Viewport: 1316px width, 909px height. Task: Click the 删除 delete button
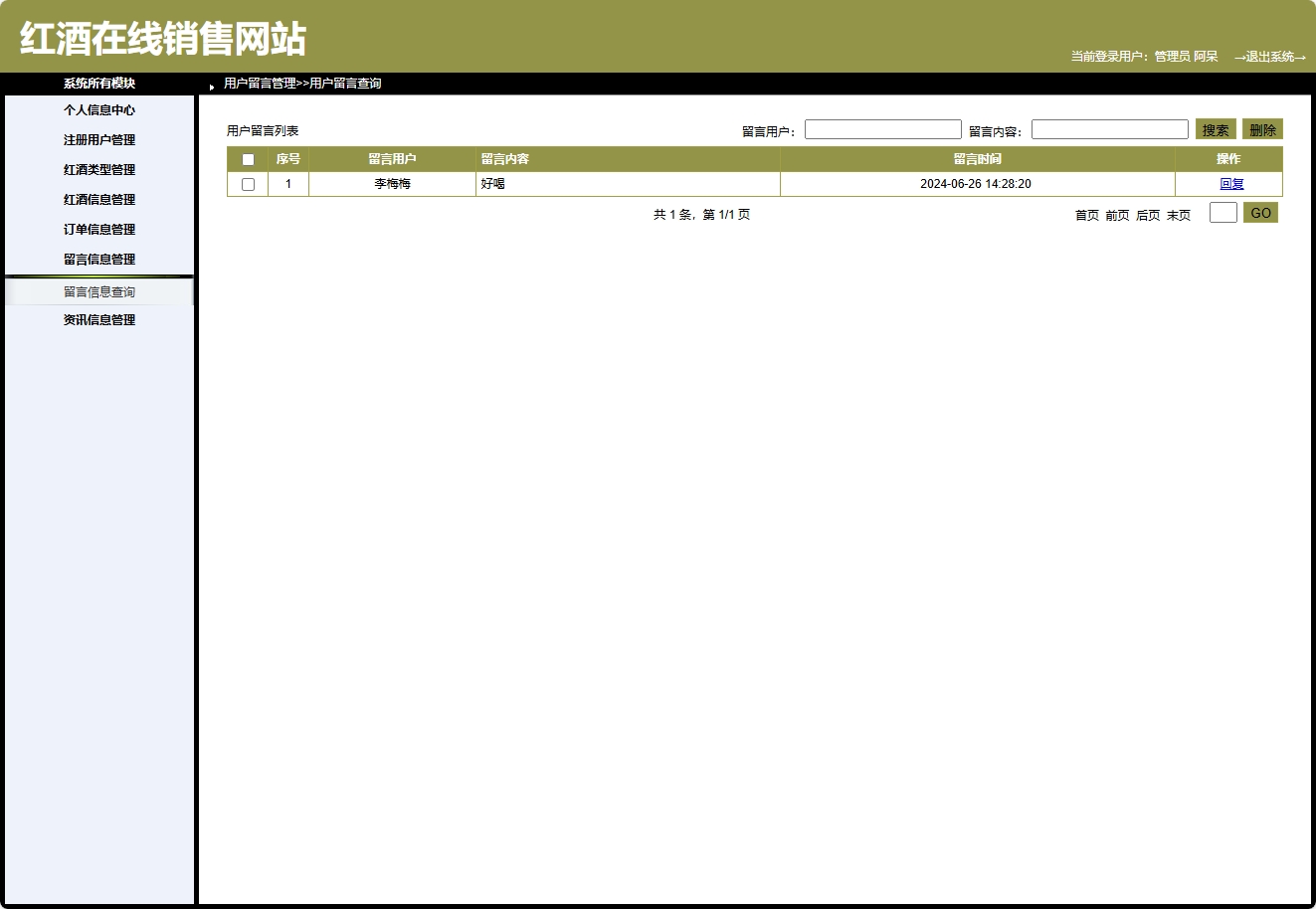coord(1262,128)
